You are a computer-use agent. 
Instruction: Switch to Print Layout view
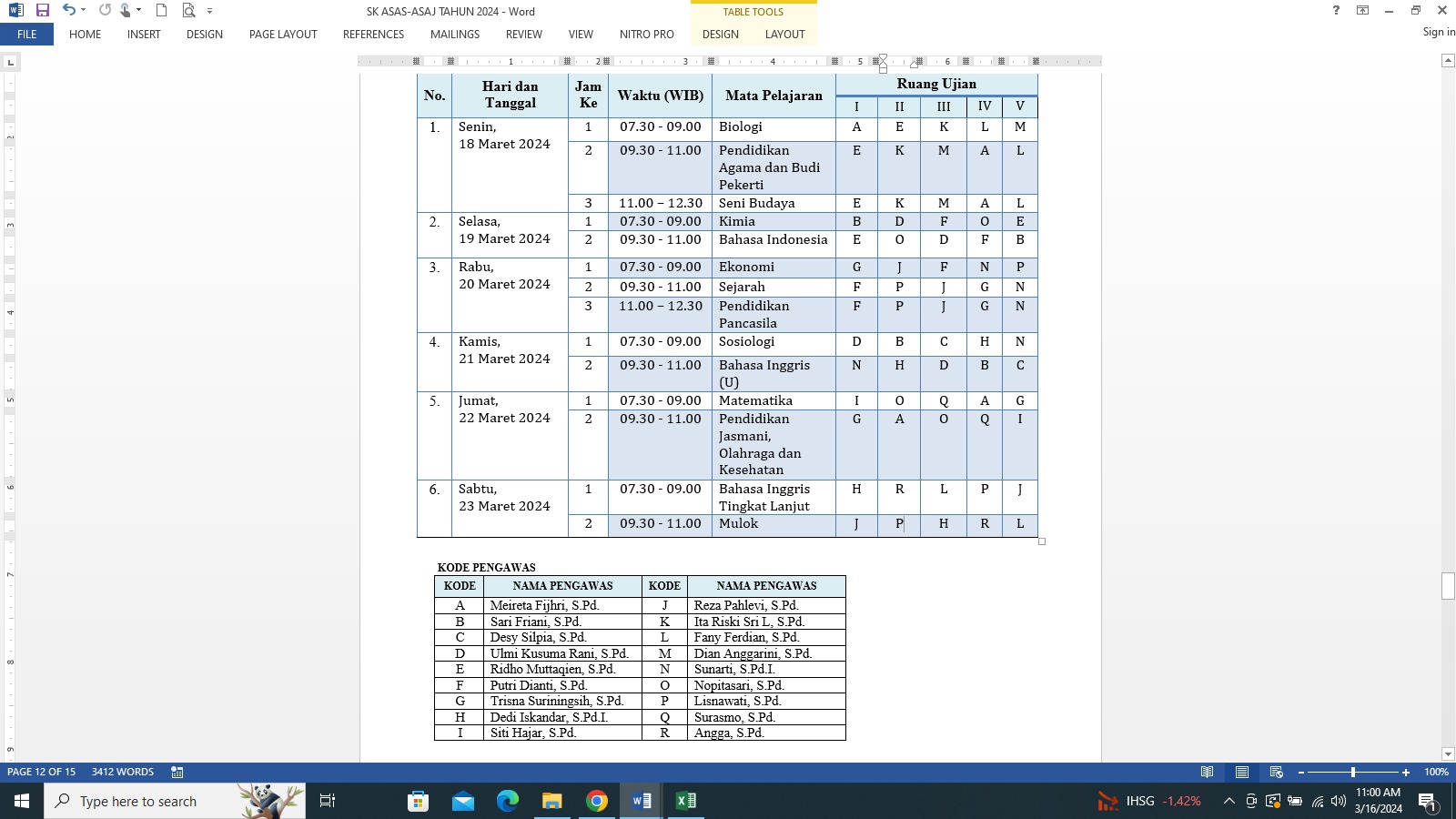(1241, 772)
